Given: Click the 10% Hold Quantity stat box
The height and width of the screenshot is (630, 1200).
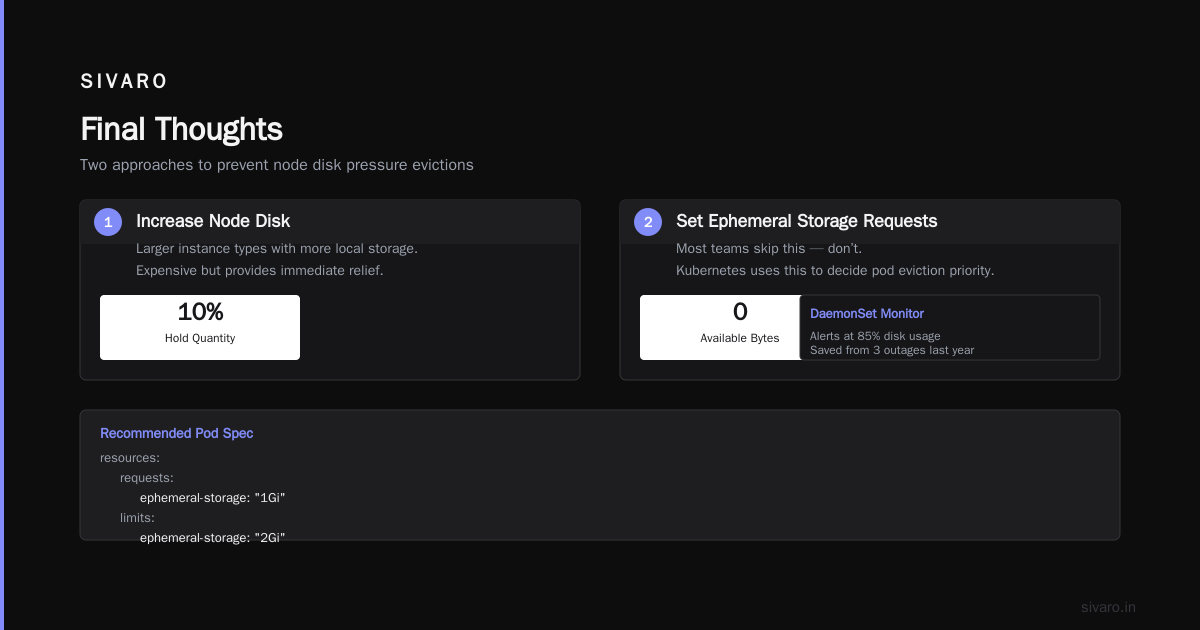Looking at the screenshot, I should point(200,327).
